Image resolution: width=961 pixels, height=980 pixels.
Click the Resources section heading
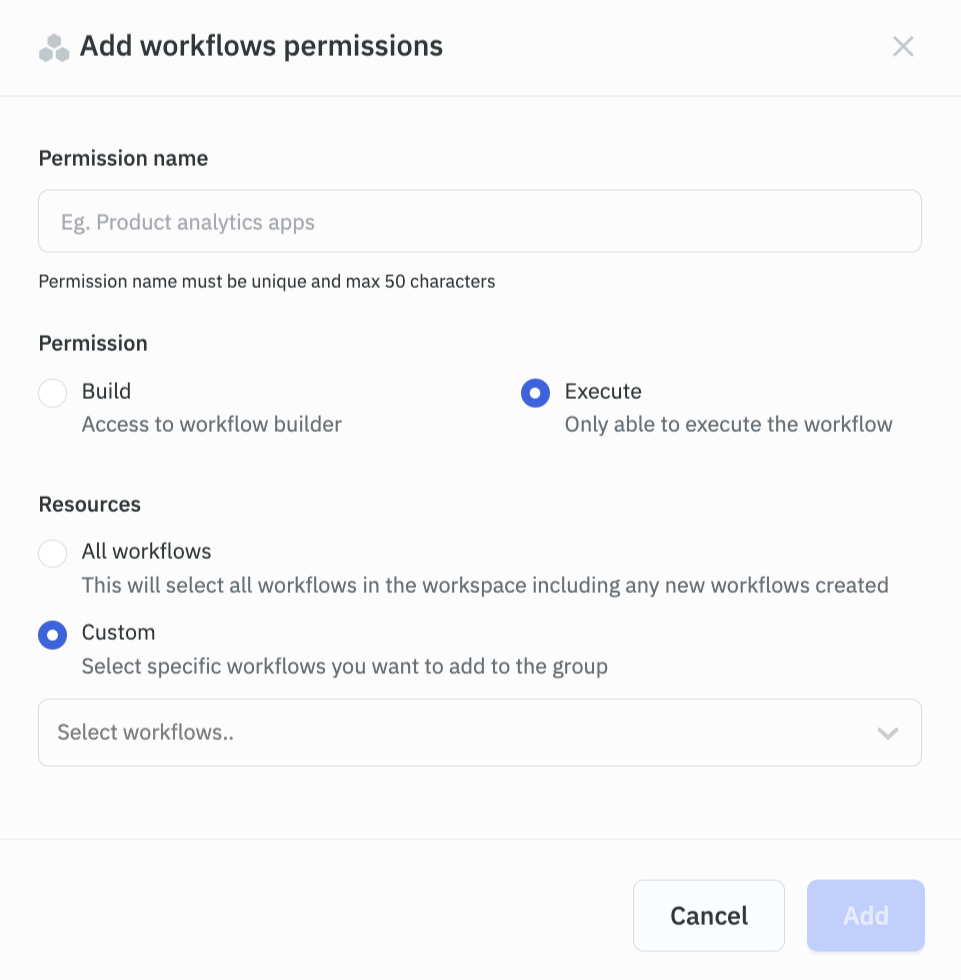pos(89,504)
